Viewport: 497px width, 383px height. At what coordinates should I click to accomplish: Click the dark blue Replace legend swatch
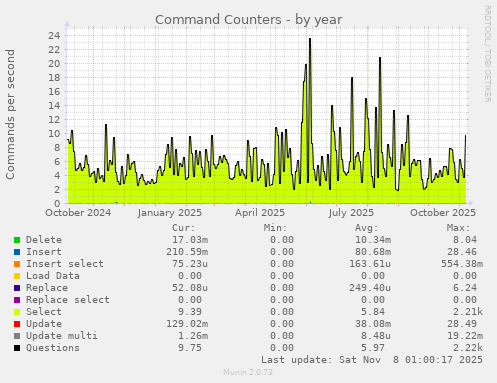pyautogui.click(x=17, y=288)
